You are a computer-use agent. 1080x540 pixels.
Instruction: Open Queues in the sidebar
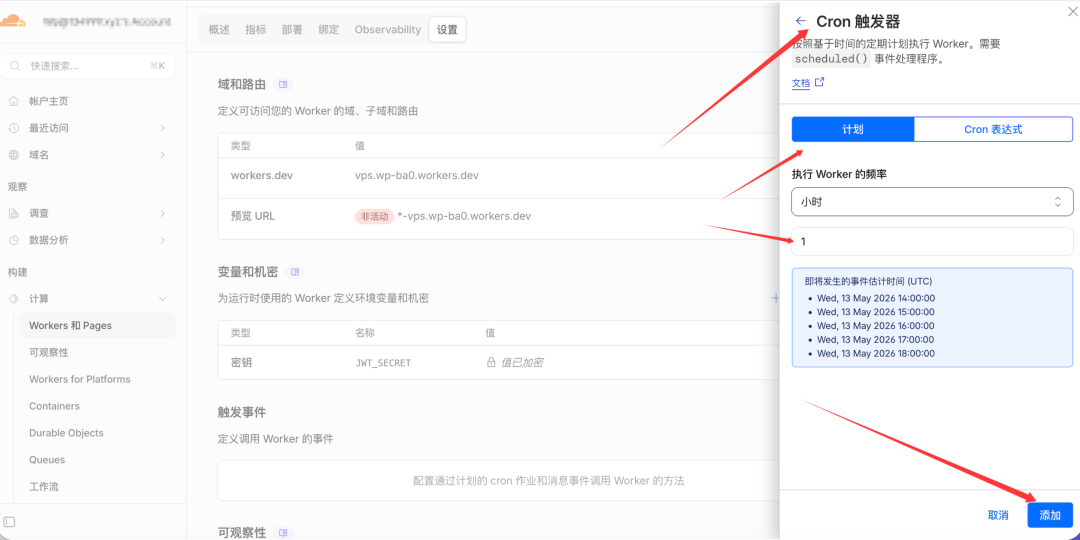47,460
